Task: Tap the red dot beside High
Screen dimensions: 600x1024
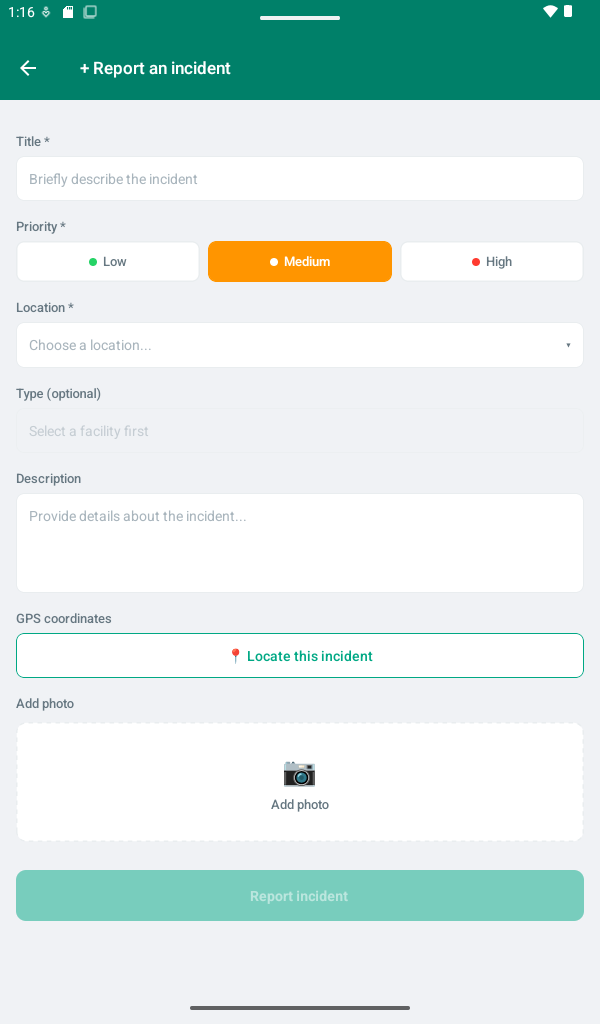Action: tap(476, 262)
